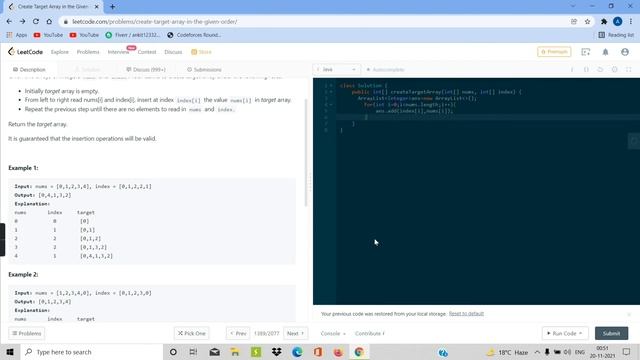
Task: Collapse code fold arrow on line 1
Action: coord(331,86)
